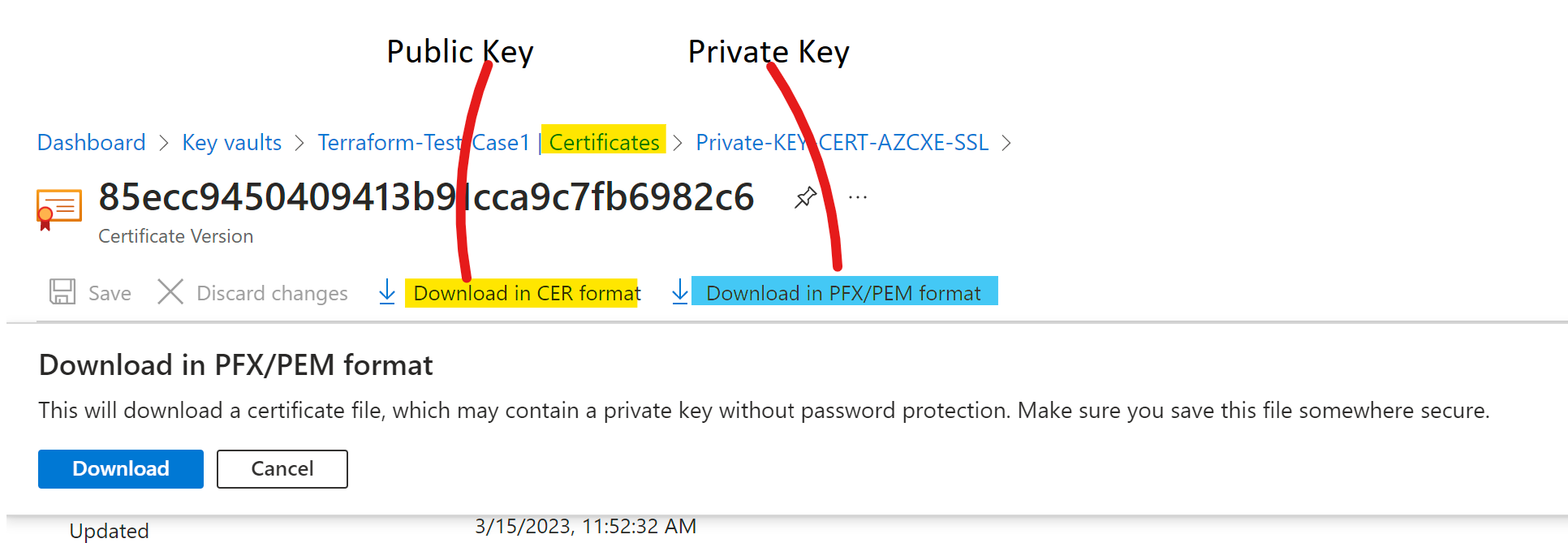Image resolution: width=1568 pixels, height=543 pixels.
Task: Cancel the PFX/PEM download dialog
Action: 282,469
